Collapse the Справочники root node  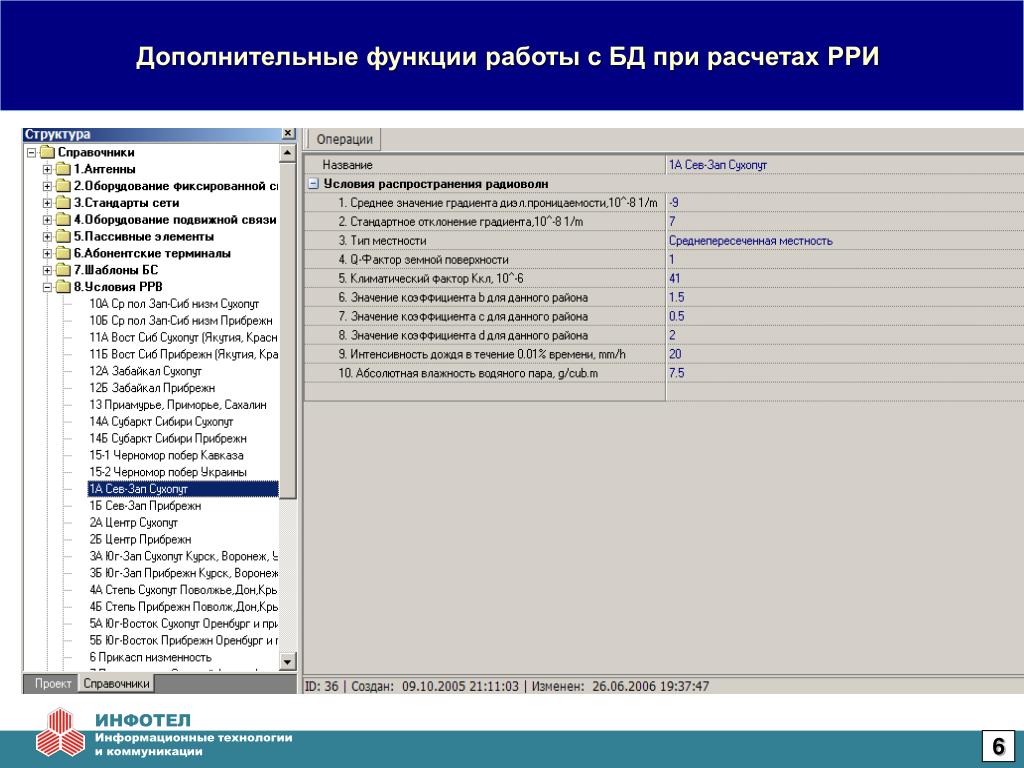coord(31,153)
